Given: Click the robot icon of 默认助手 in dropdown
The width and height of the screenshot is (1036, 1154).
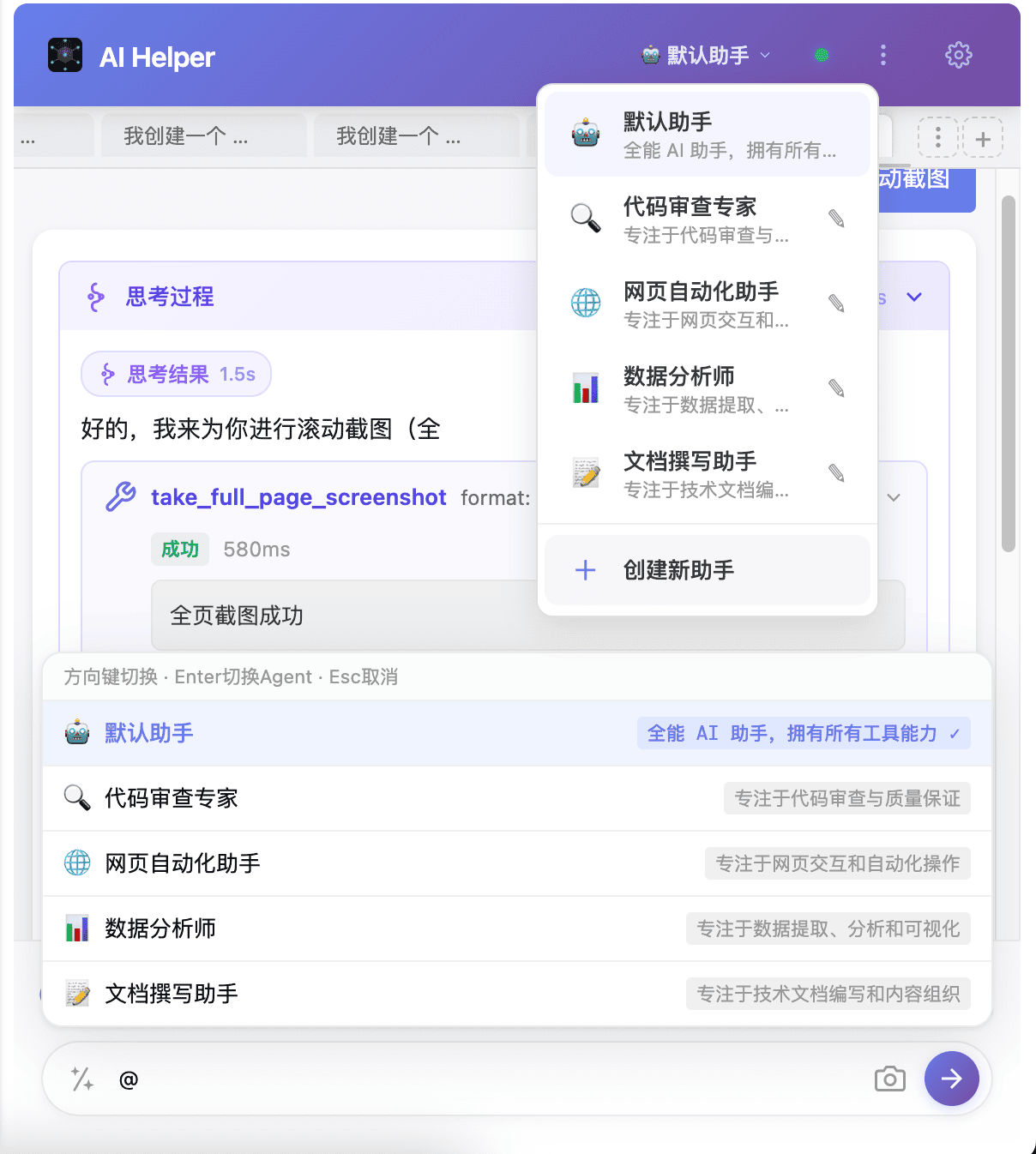Looking at the screenshot, I should pos(586,133).
